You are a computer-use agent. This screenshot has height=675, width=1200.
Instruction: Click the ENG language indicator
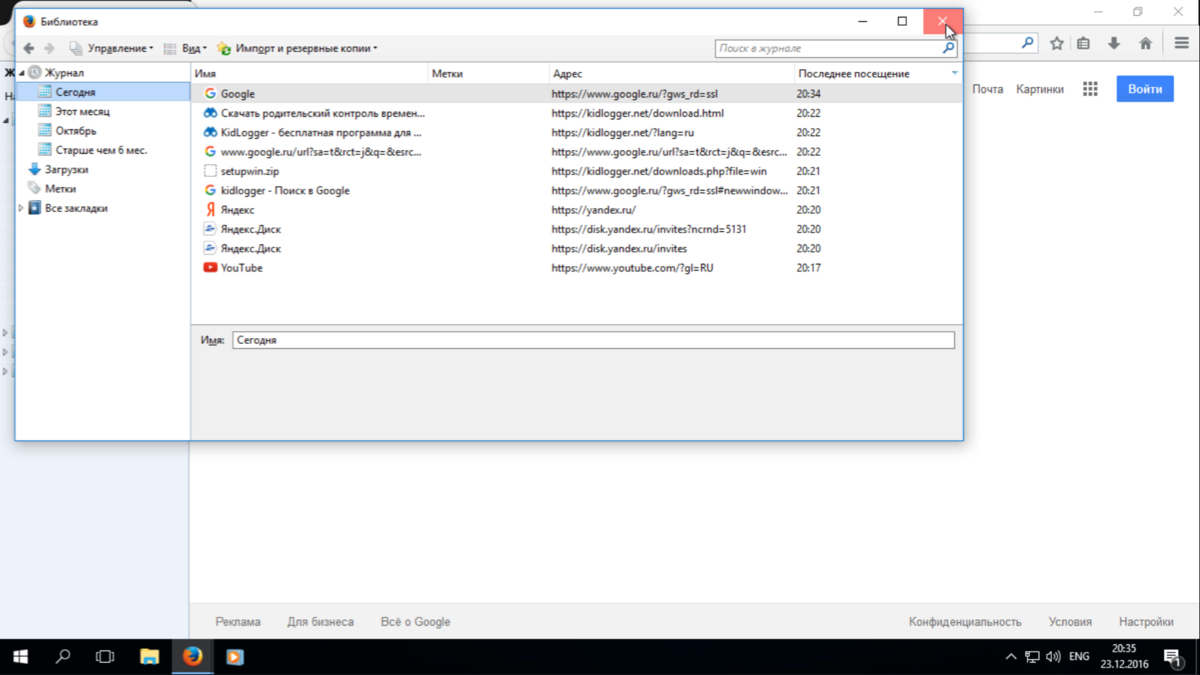coord(1079,657)
